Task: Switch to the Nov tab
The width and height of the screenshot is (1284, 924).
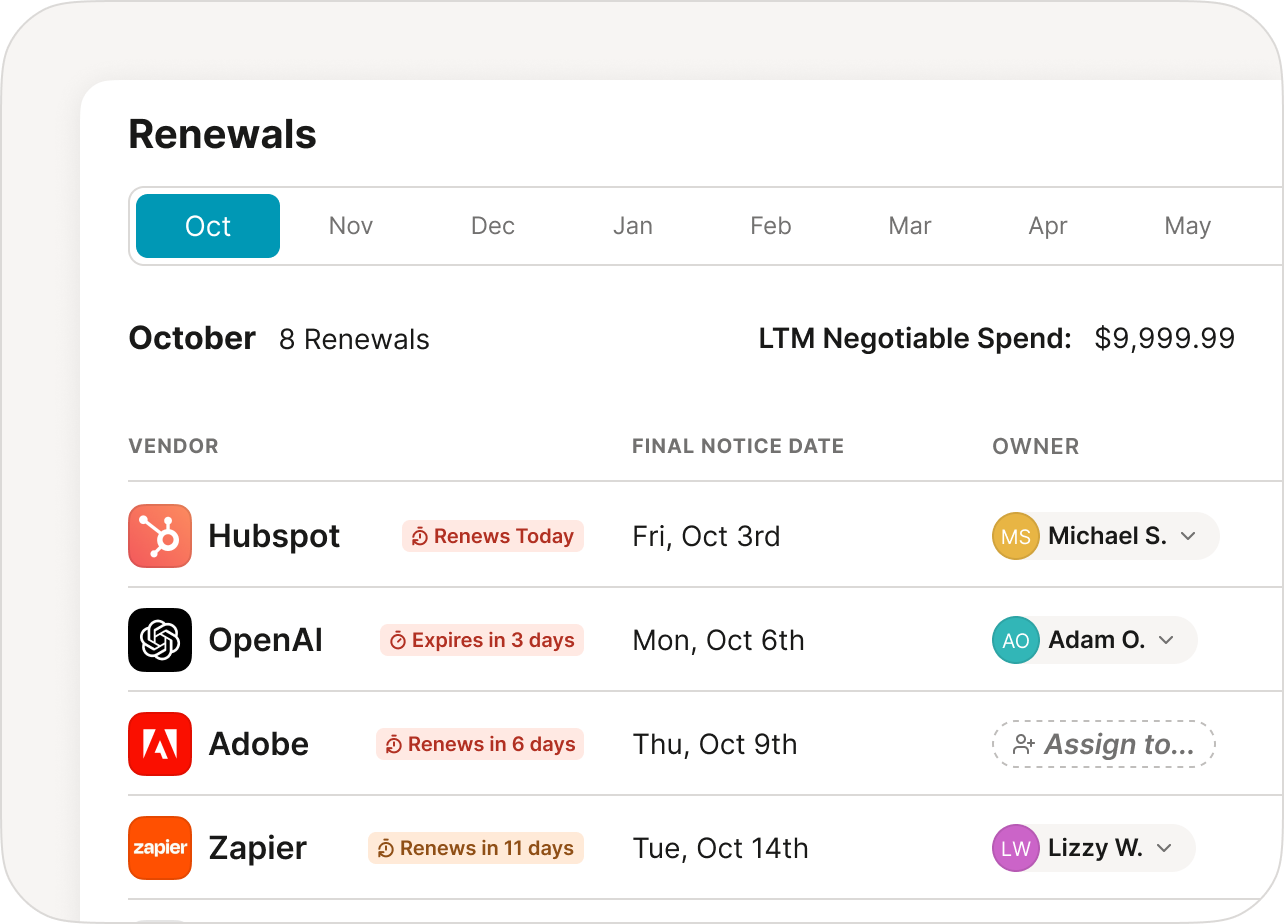Action: click(x=351, y=226)
